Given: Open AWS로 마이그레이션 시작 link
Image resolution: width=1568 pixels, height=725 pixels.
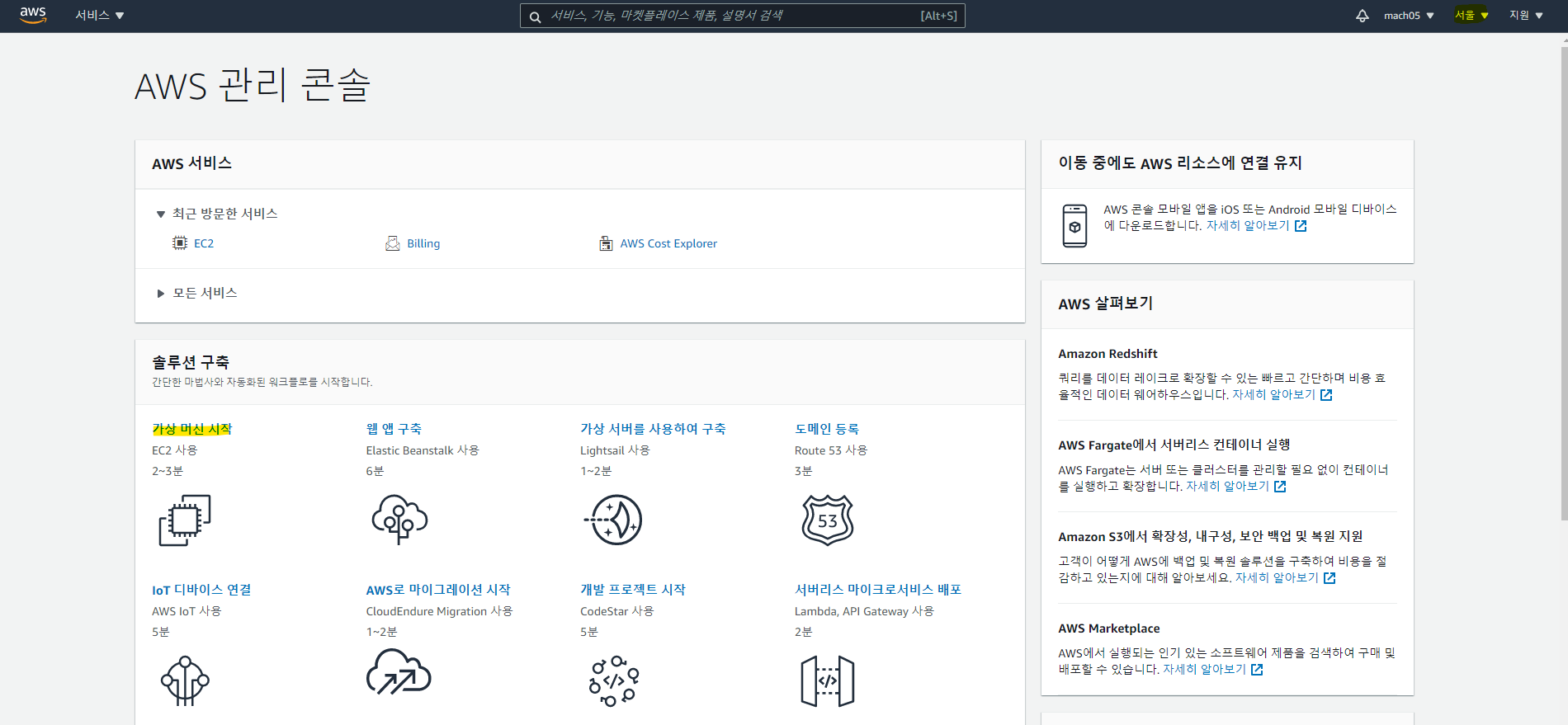Looking at the screenshot, I should [438, 590].
